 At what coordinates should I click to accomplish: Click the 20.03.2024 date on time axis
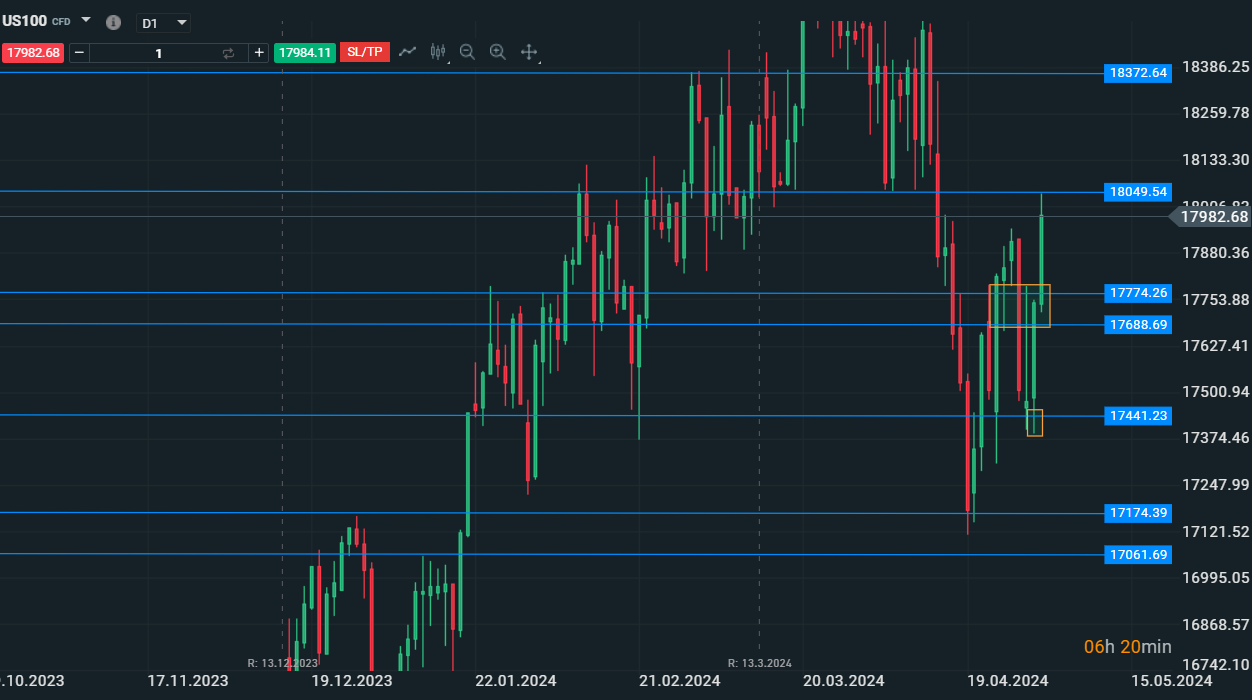pyautogui.click(x=843, y=681)
